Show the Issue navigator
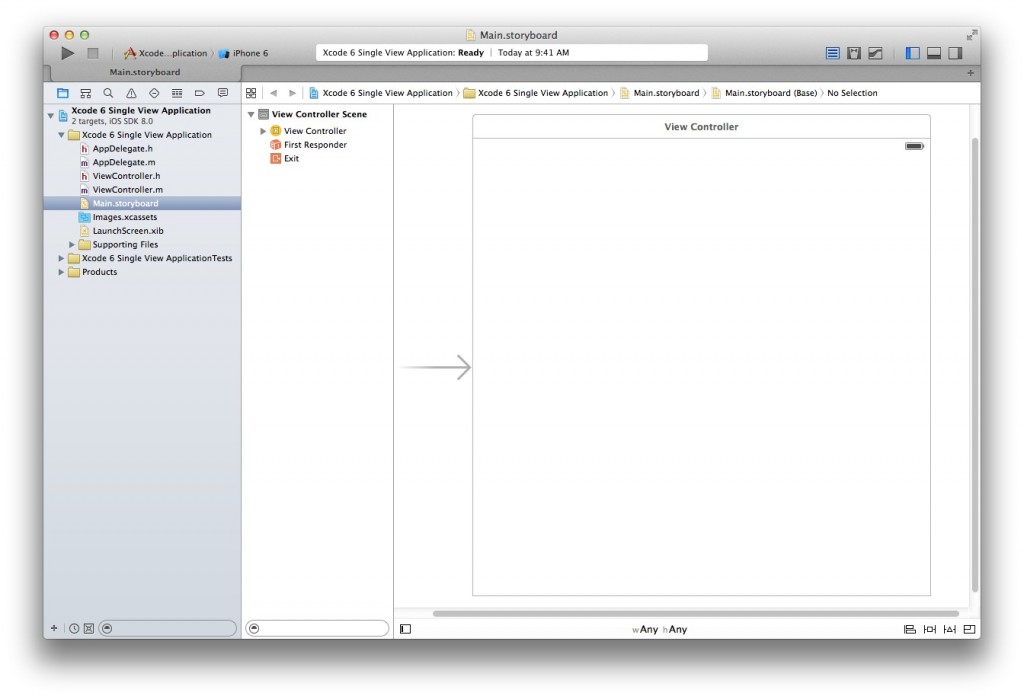This screenshot has width=1024, height=699. [x=130, y=92]
